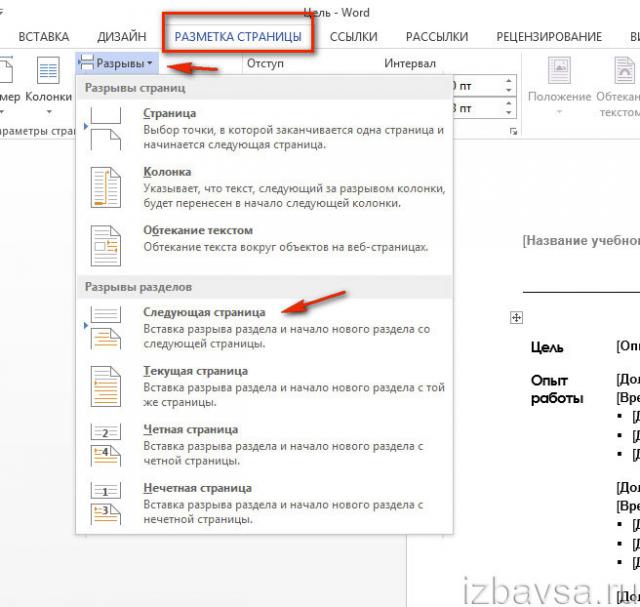Click the РАЗМЕТКА СТРАНИЦЫ tab
The image size is (640, 607).
pos(237,37)
